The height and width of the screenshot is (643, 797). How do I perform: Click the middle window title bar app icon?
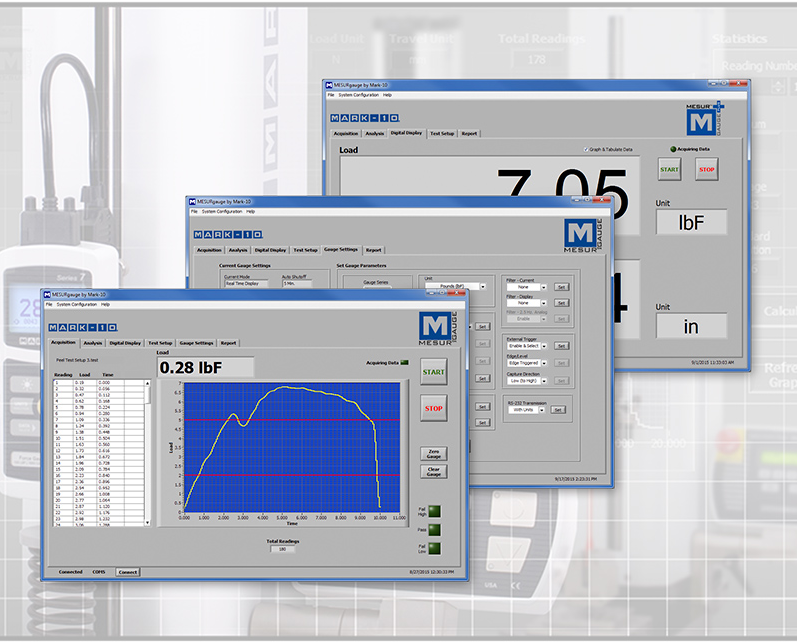click(192, 201)
